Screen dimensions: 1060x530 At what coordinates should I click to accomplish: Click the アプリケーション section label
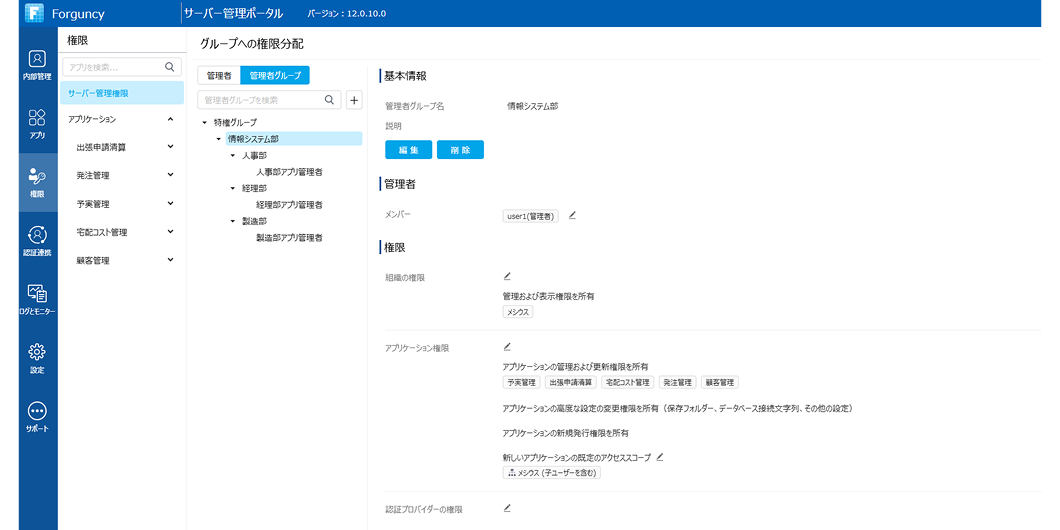pos(92,119)
